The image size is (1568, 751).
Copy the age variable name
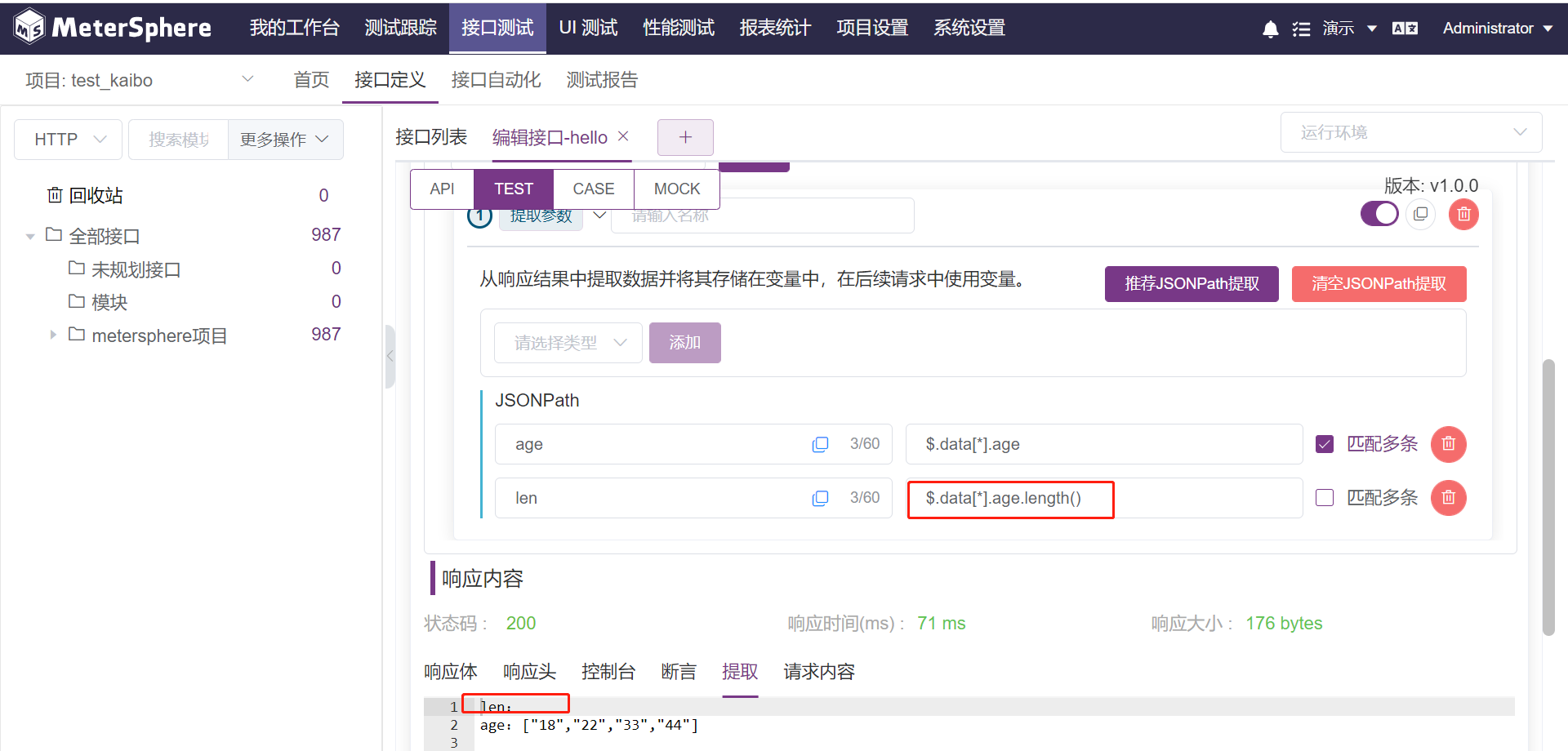pyautogui.click(x=820, y=444)
